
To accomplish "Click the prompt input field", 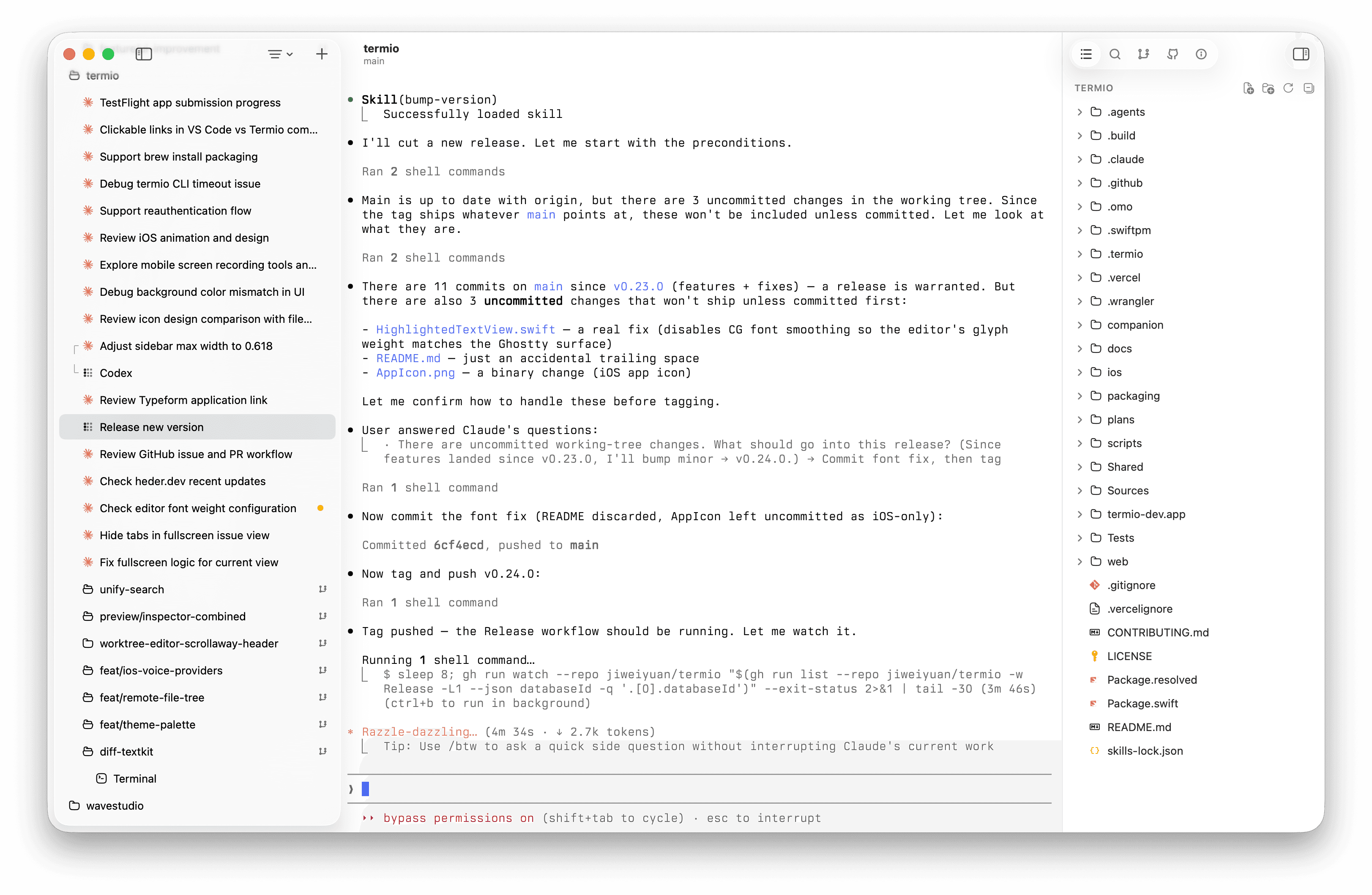I will pyautogui.click(x=699, y=789).
